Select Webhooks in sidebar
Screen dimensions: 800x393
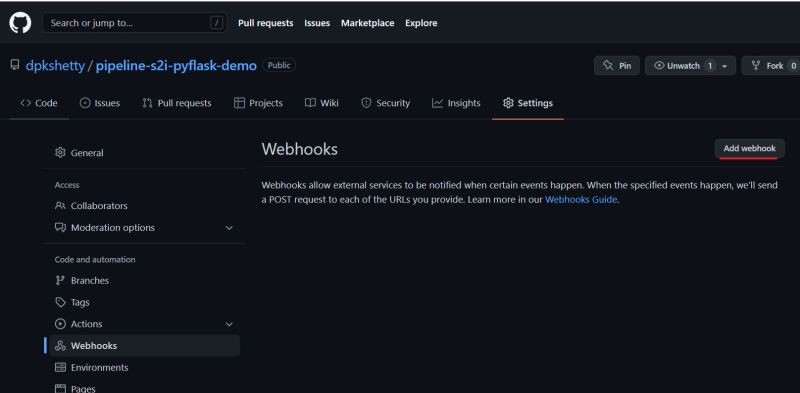pyautogui.click(x=144, y=346)
